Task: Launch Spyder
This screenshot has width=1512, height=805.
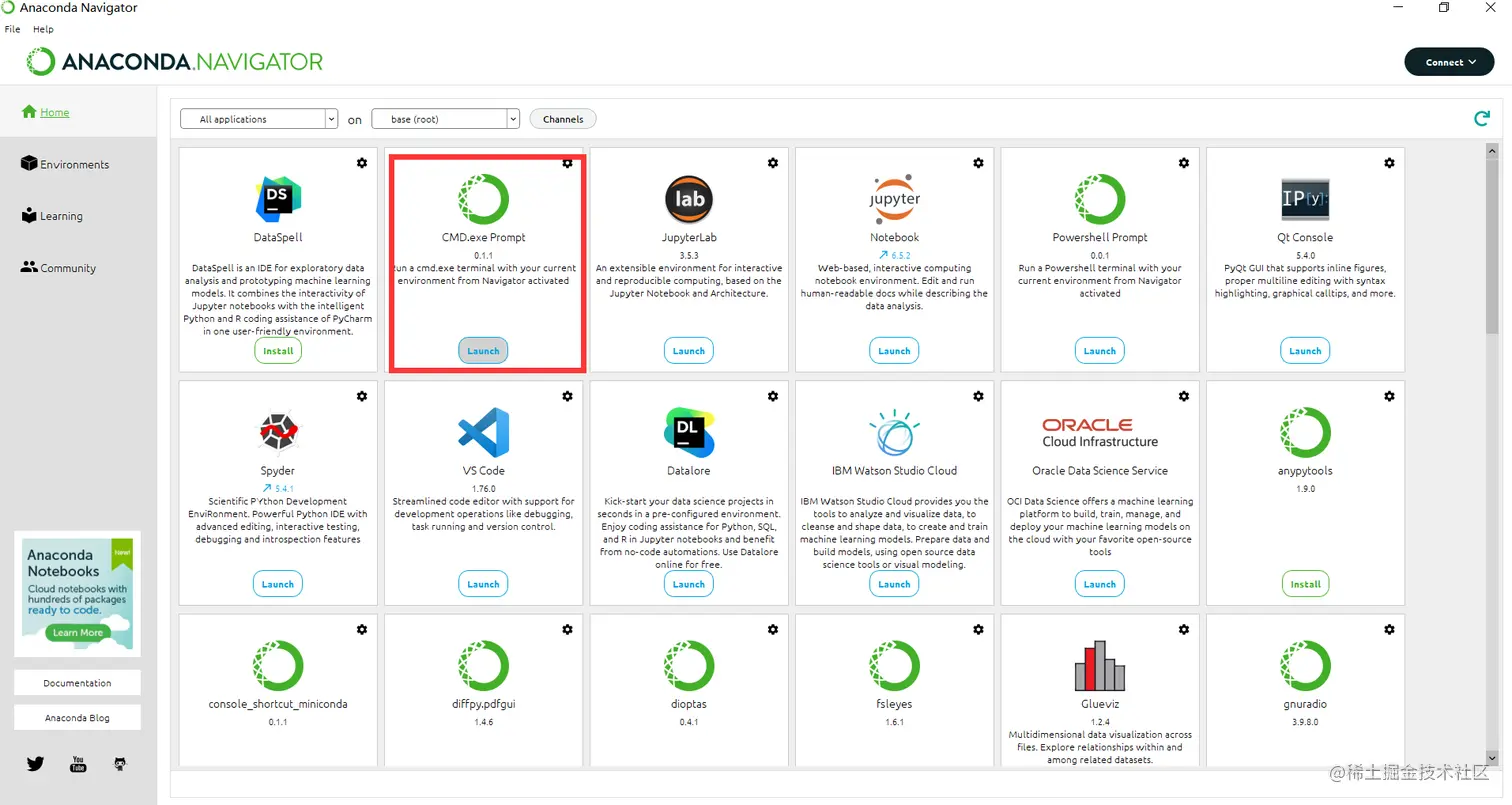Action: click(278, 584)
